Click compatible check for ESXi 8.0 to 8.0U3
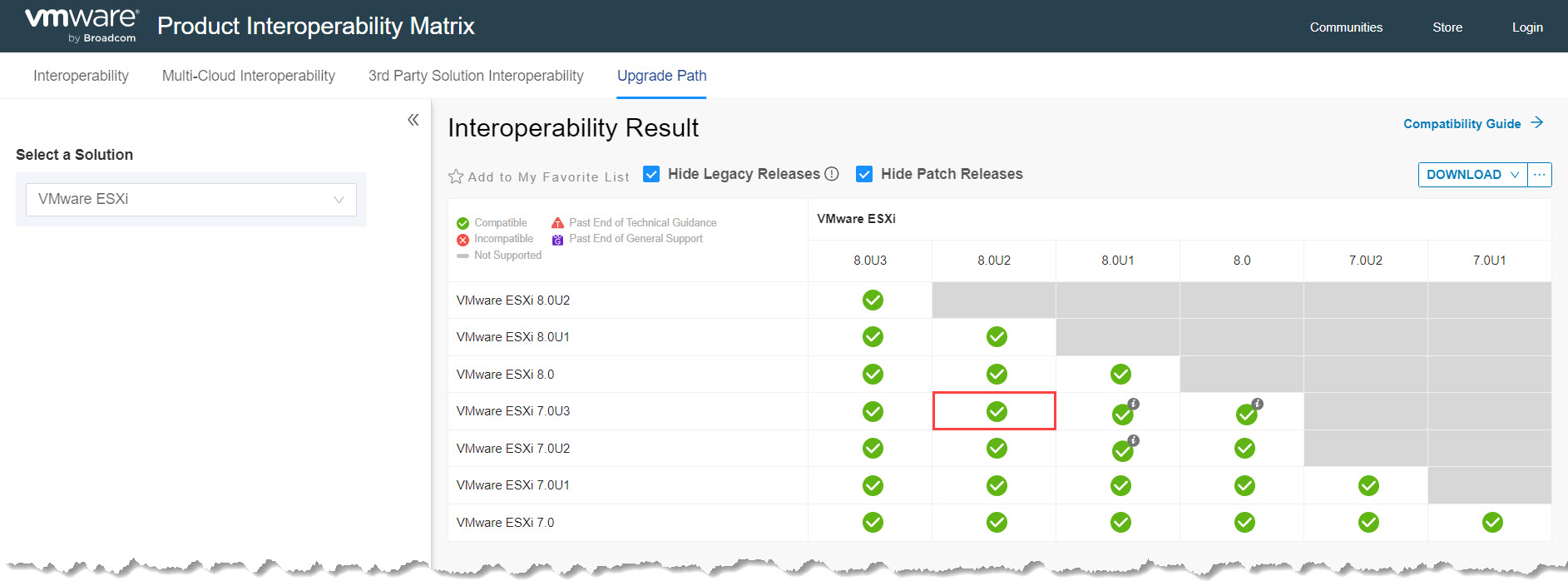Viewport: 1568px width, 581px height. pyautogui.click(x=873, y=374)
